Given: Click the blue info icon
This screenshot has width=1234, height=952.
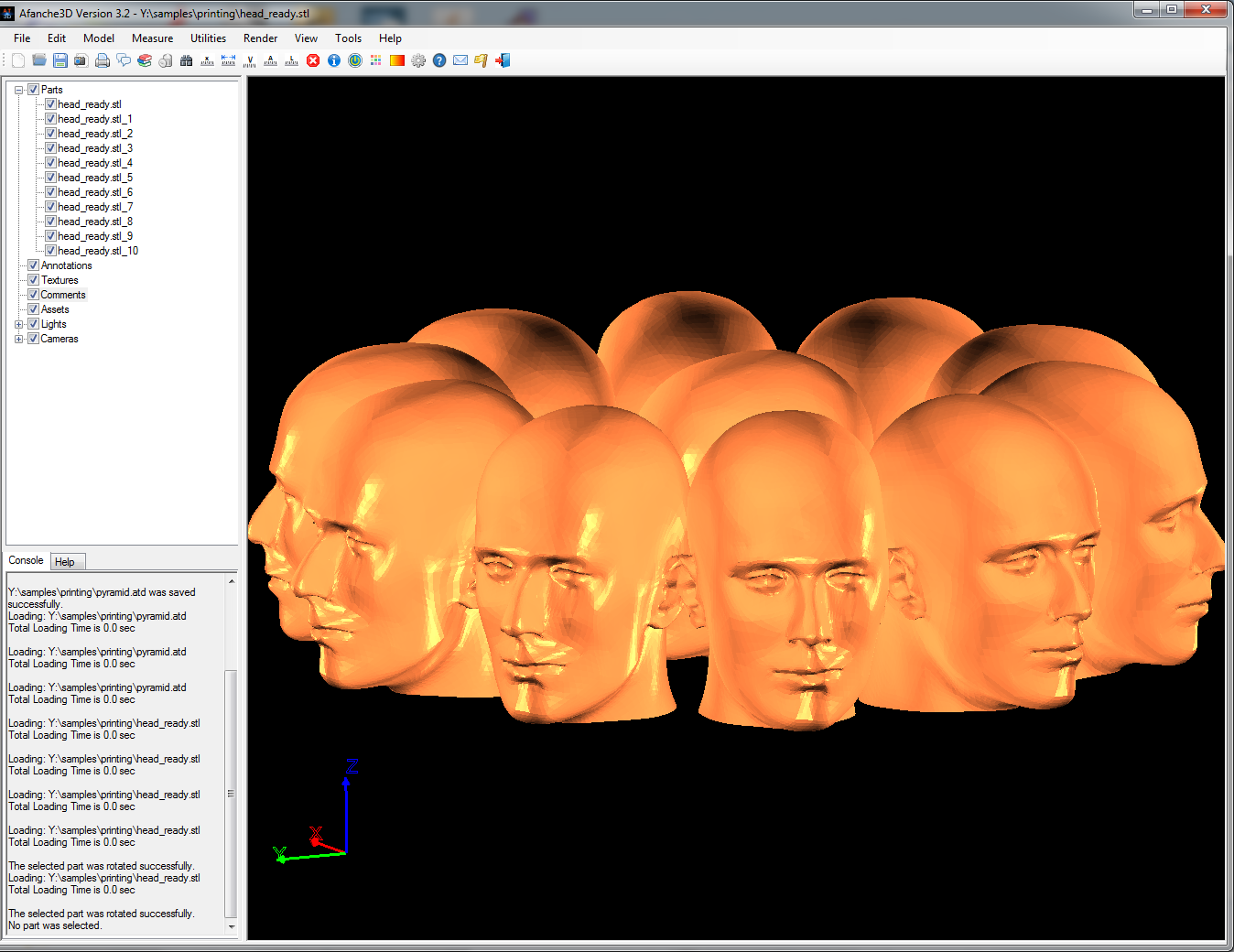Looking at the screenshot, I should point(334,60).
